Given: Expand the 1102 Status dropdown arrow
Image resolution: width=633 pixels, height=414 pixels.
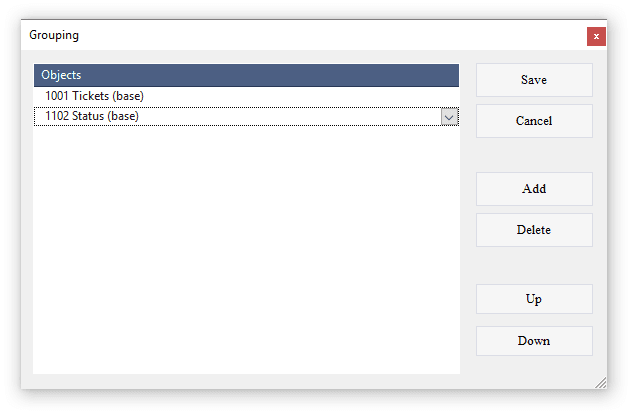Looking at the screenshot, I should (x=449, y=117).
